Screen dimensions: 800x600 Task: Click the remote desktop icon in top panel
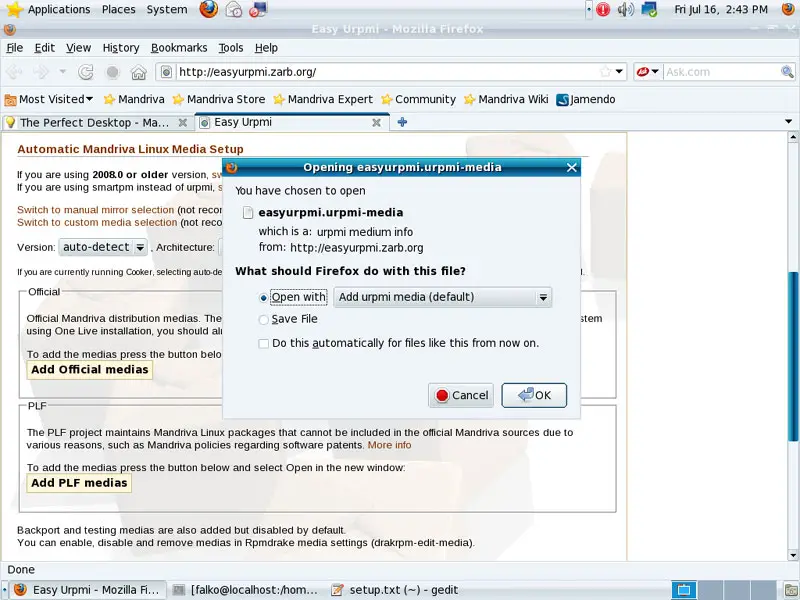coord(258,9)
